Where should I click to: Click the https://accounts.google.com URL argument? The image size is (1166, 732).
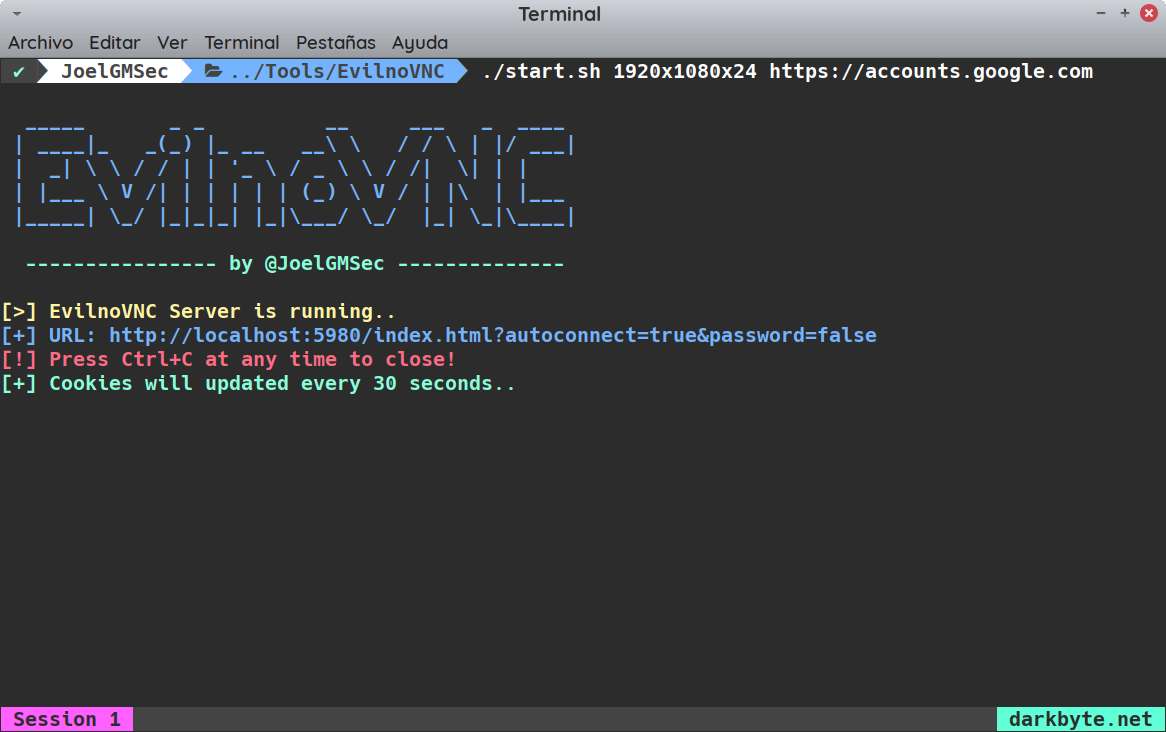click(931, 71)
